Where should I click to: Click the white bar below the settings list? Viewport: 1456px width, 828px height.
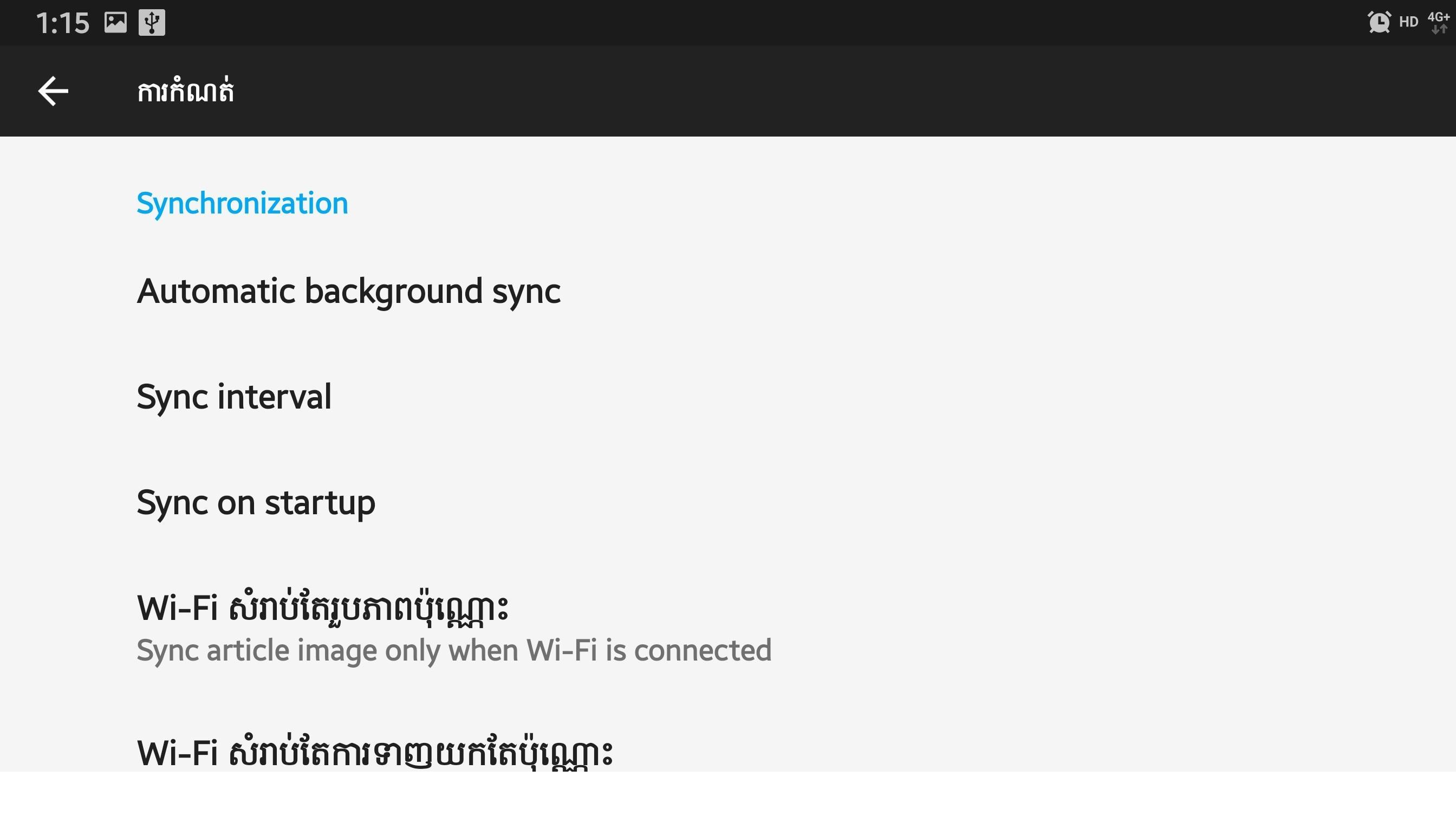(728, 800)
